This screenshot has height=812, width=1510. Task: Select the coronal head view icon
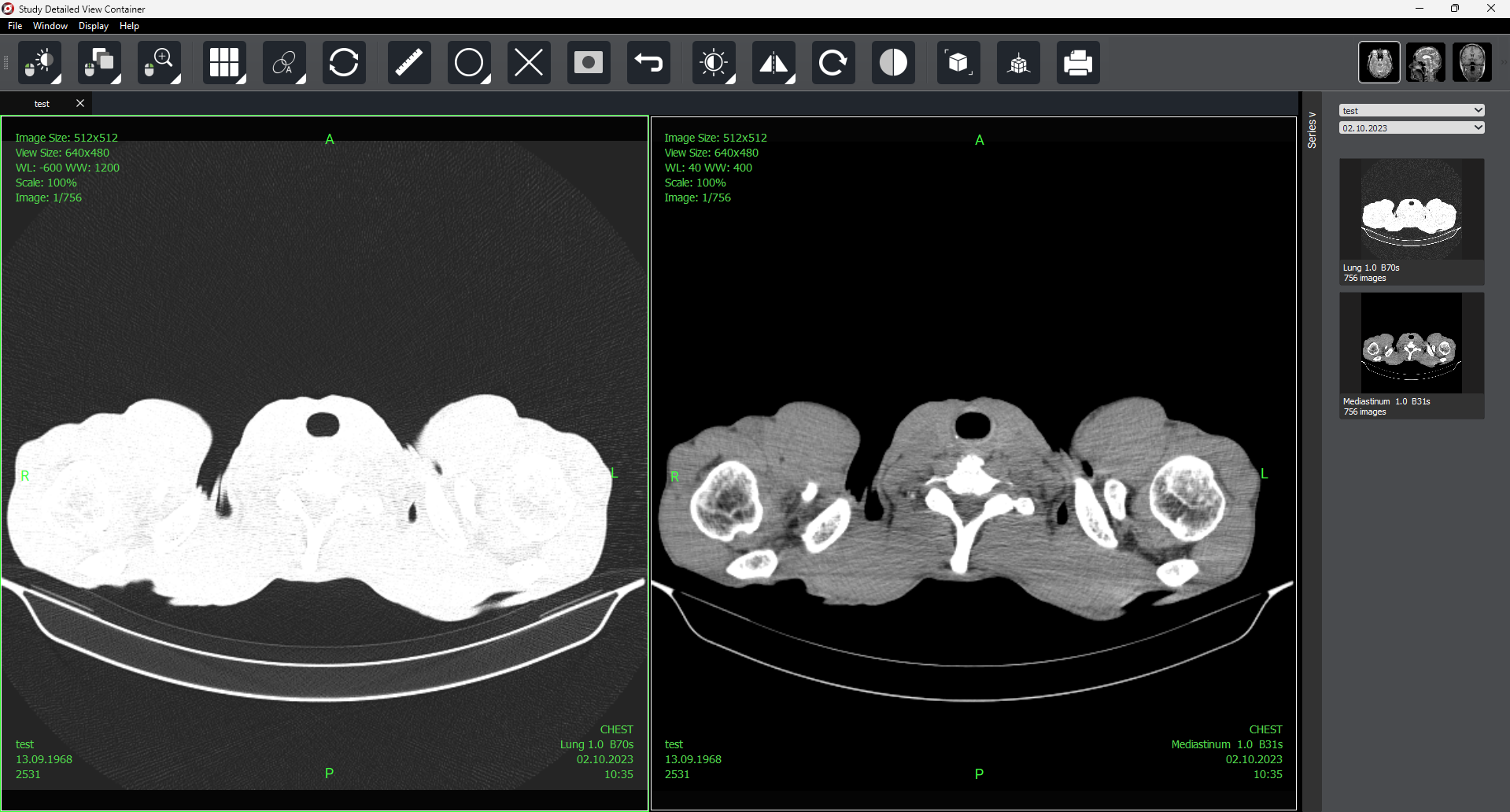tap(1472, 62)
